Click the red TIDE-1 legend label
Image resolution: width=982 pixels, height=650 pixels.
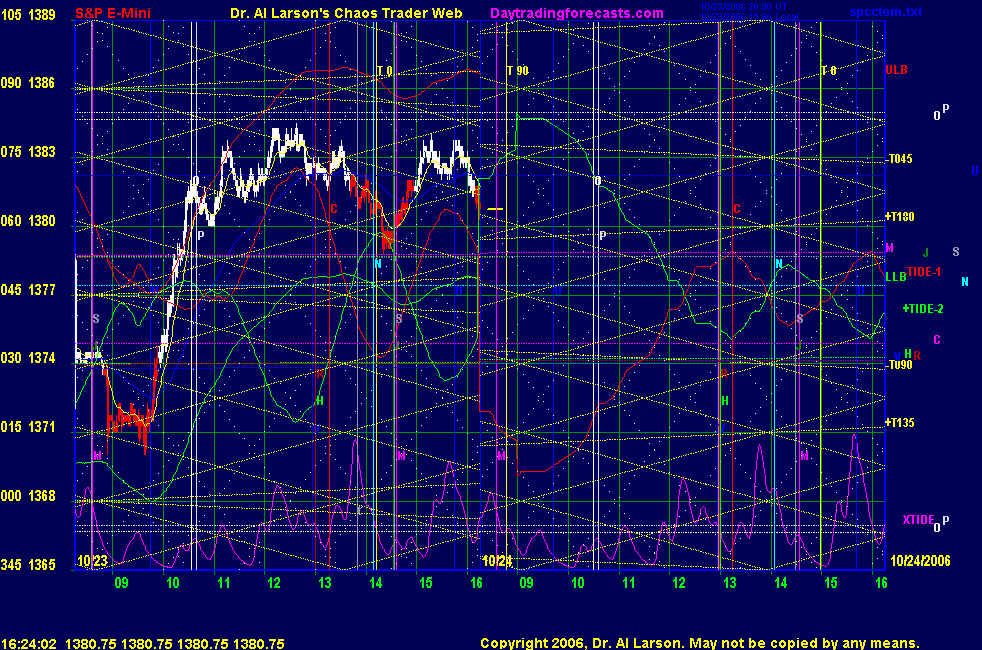pyautogui.click(x=924, y=272)
